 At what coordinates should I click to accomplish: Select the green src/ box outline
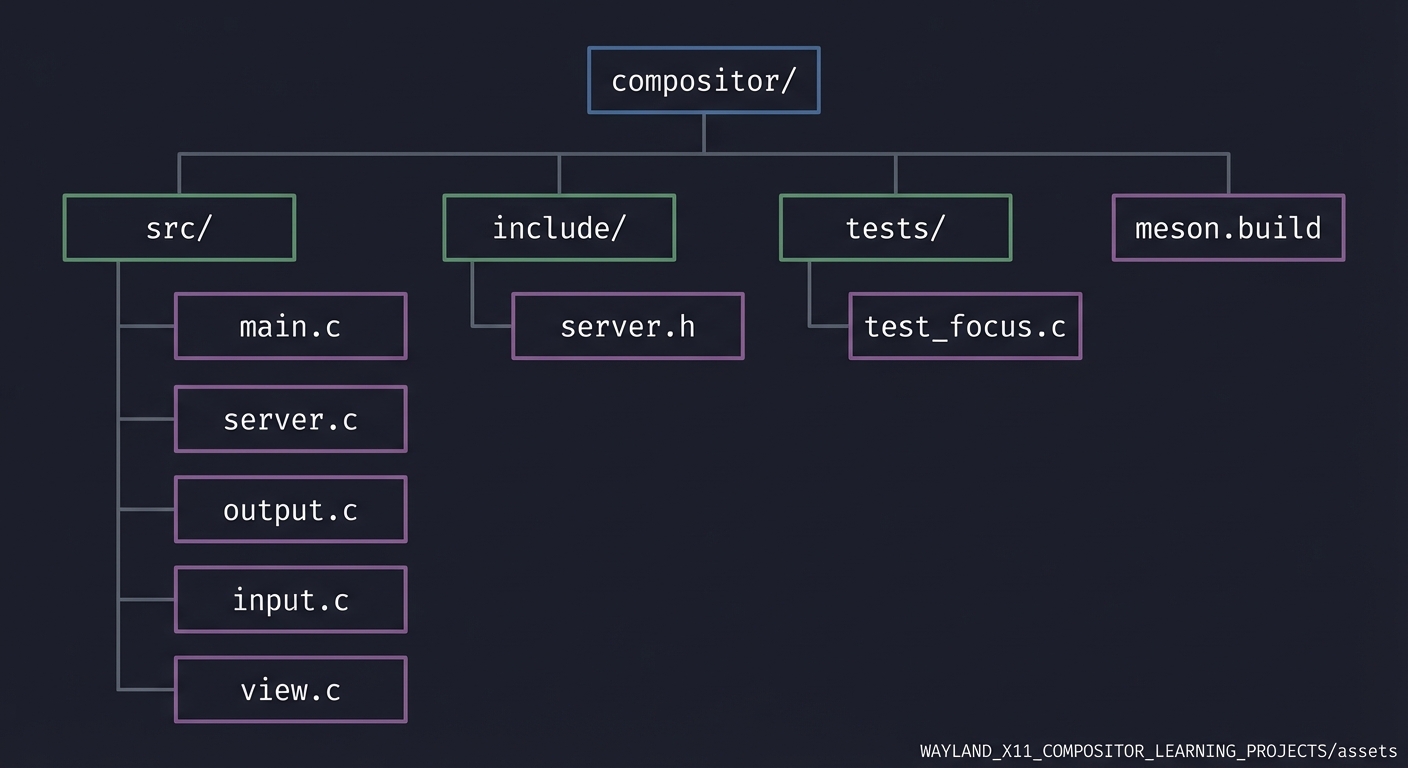[x=179, y=196]
